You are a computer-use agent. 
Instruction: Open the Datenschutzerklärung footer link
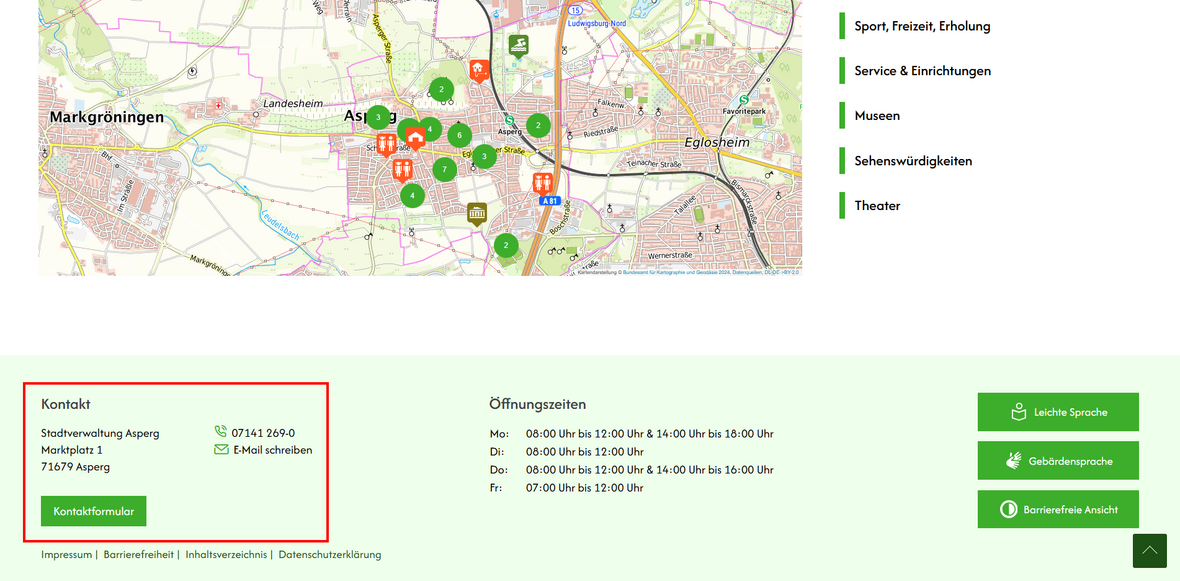click(329, 554)
